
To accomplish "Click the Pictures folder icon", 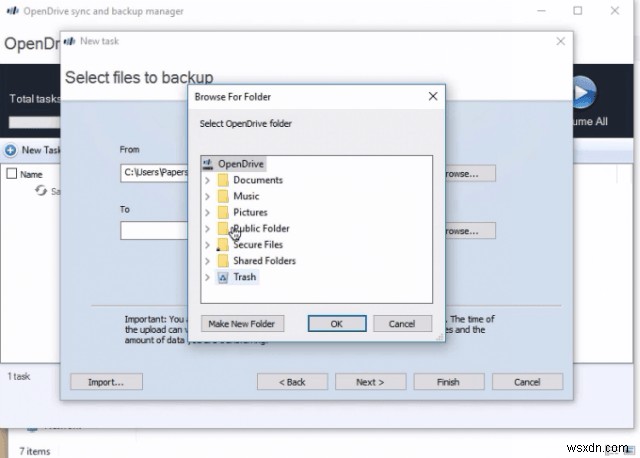I will pos(223,212).
